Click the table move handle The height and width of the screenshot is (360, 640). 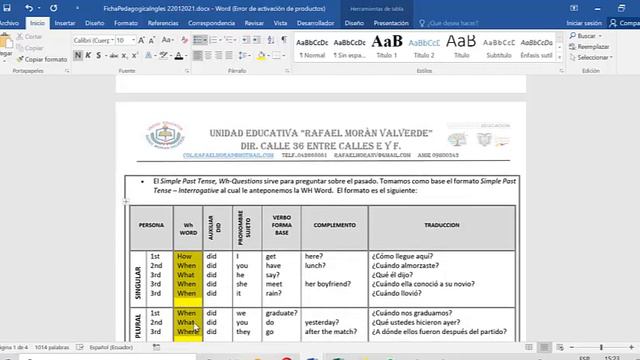[126, 201]
